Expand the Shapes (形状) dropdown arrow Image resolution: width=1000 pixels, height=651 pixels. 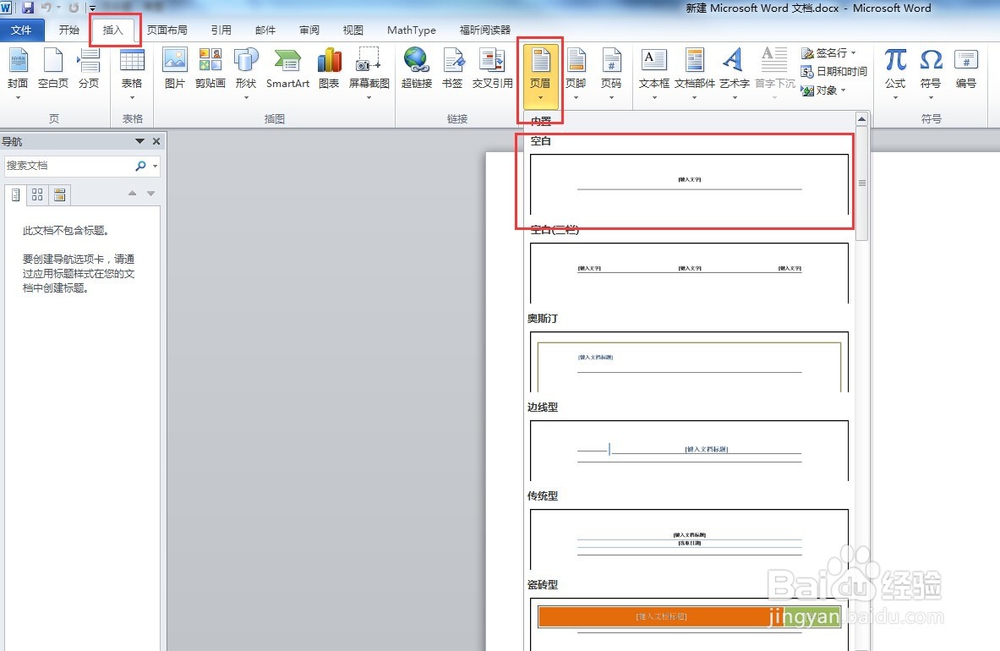click(x=246, y=98)
